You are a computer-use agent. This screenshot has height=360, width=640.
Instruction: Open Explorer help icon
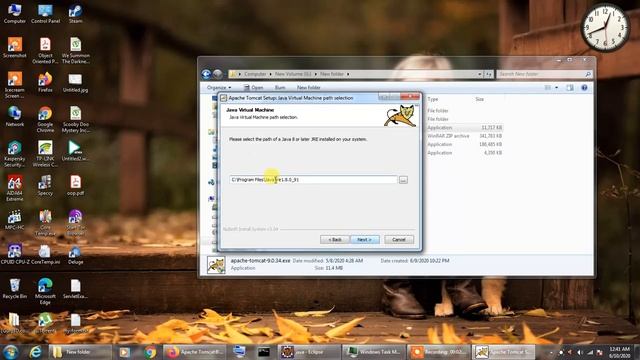click(x=584, y=88)
